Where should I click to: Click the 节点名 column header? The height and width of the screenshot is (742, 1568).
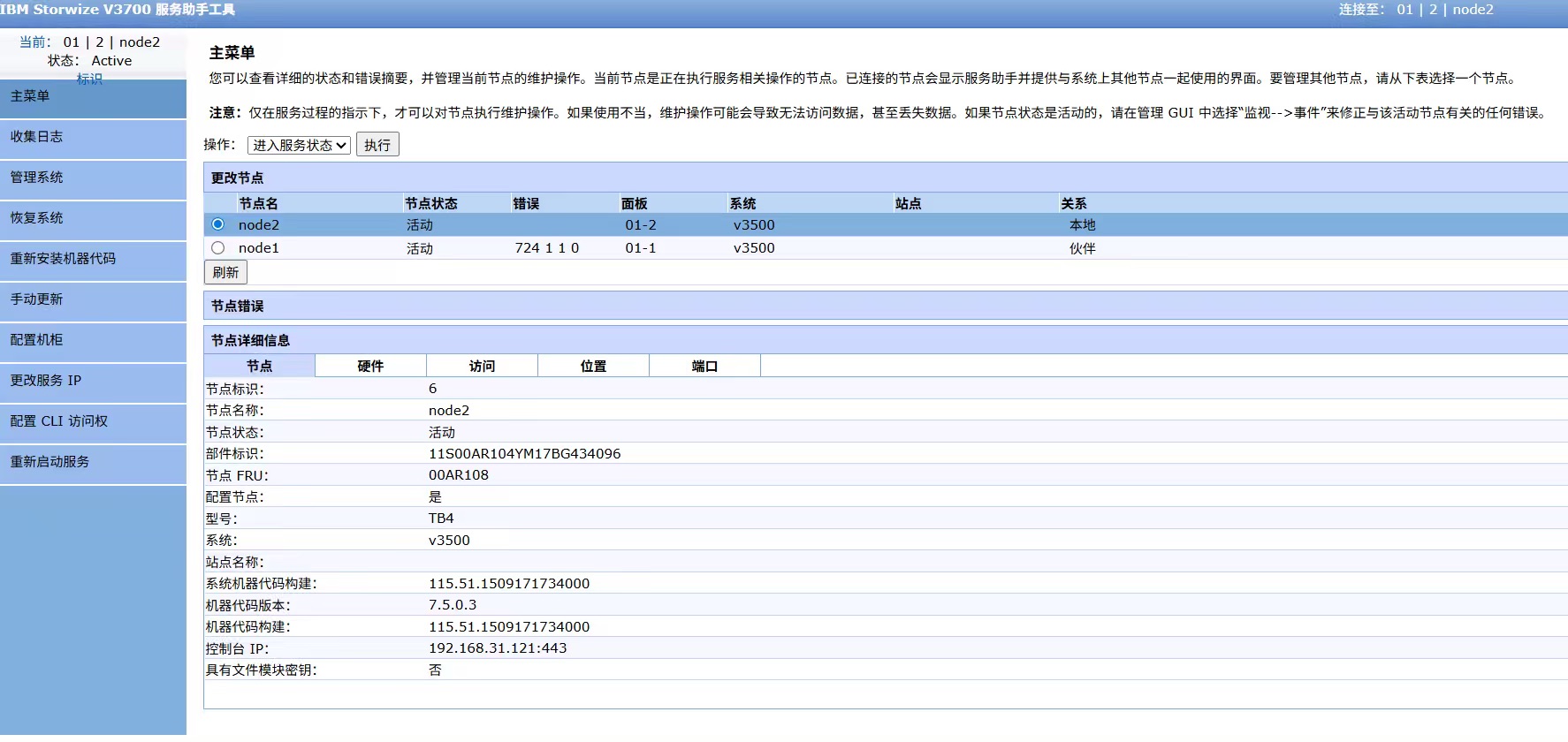pos(258,203)
